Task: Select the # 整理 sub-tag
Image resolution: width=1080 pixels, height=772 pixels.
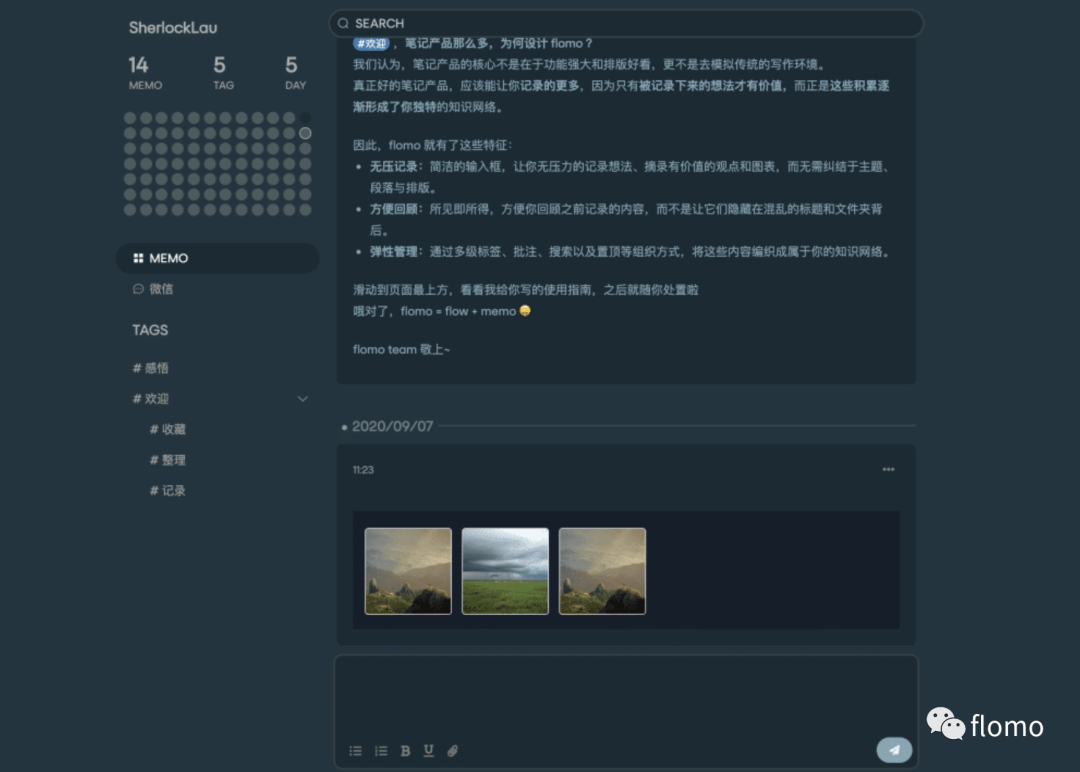Action: point(168,460)
